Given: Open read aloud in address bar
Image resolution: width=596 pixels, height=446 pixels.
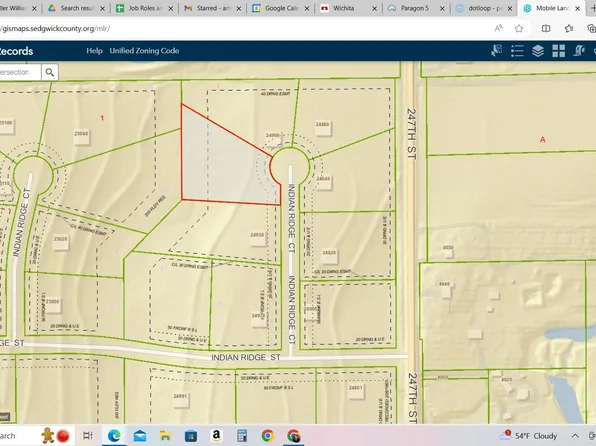Looking at the screenshot, I should [x=498, y=29].
